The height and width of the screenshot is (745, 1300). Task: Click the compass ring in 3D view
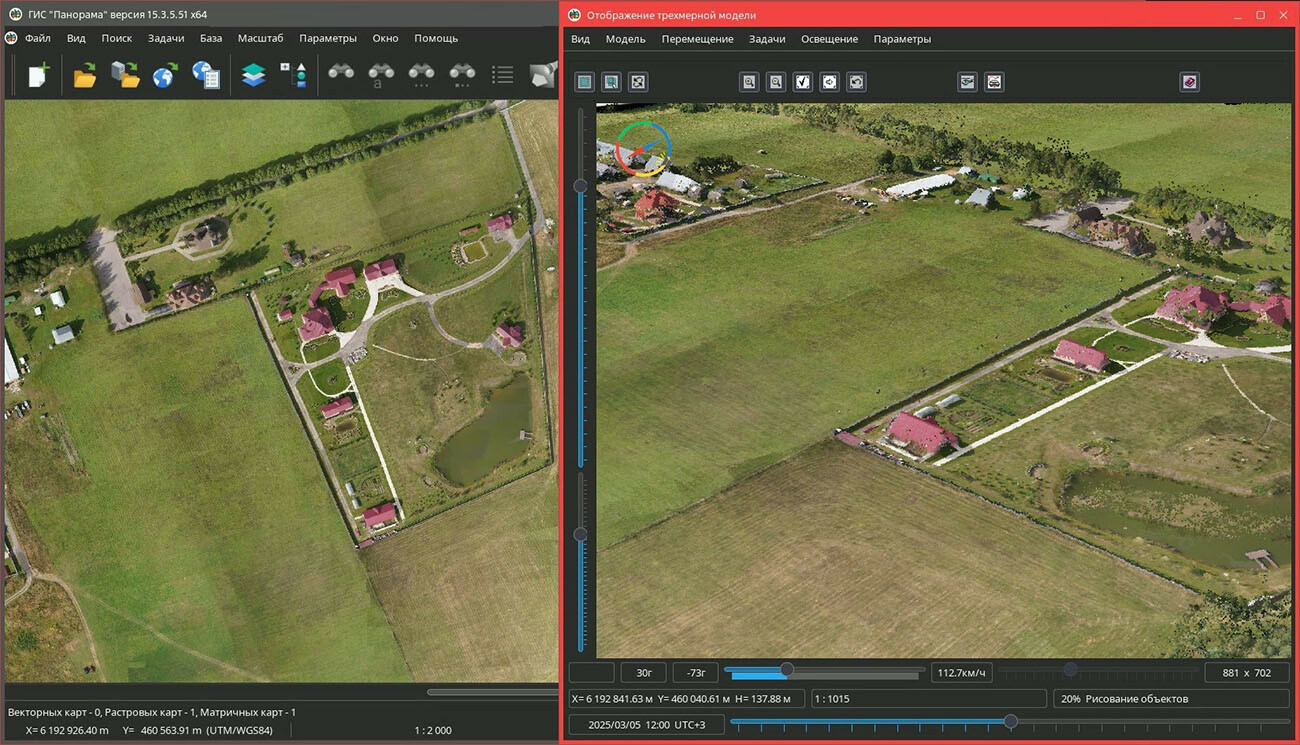tap(643, 150)
